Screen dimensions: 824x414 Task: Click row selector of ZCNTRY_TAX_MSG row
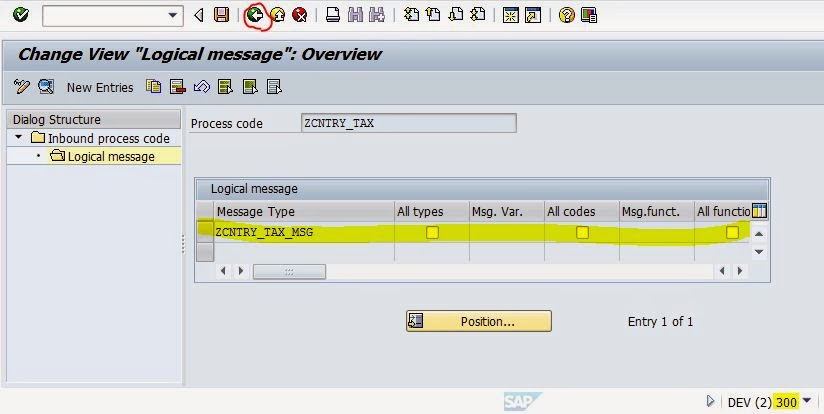205,232
